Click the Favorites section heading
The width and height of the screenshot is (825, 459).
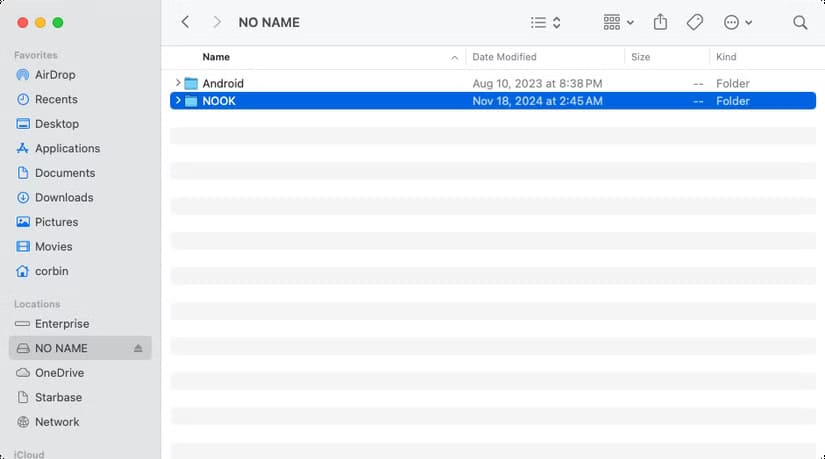[36, 55]
